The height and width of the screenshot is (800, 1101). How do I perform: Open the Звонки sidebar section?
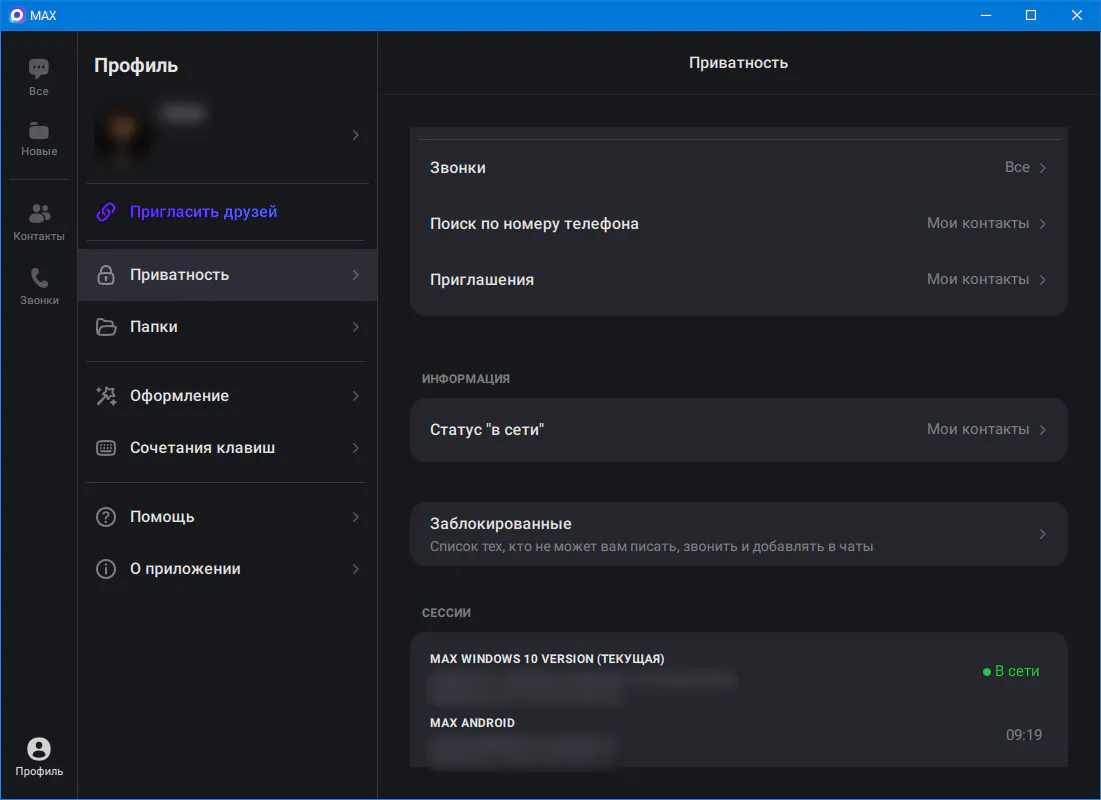pyautogui.click(x=39, y=286)
